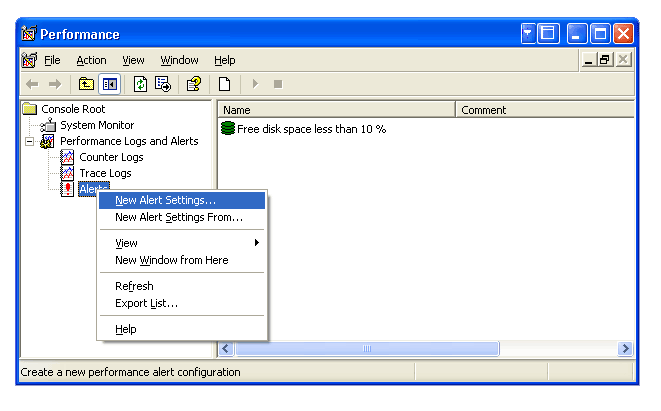The height and width of the screenshot is (411, 661).
Task: Choose New Alert Settings... from context menu
Action: pyautogui.click(x=182, y=200)
